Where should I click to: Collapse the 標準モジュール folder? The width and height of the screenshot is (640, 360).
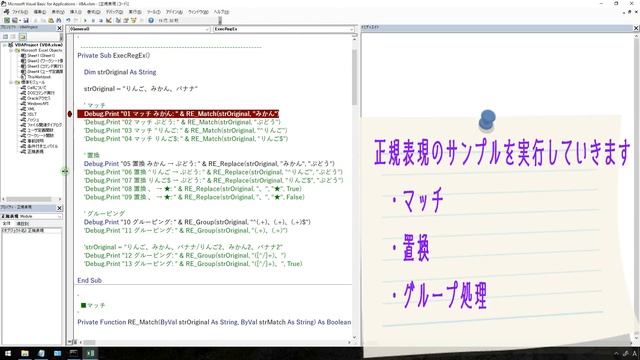point(11,82)
